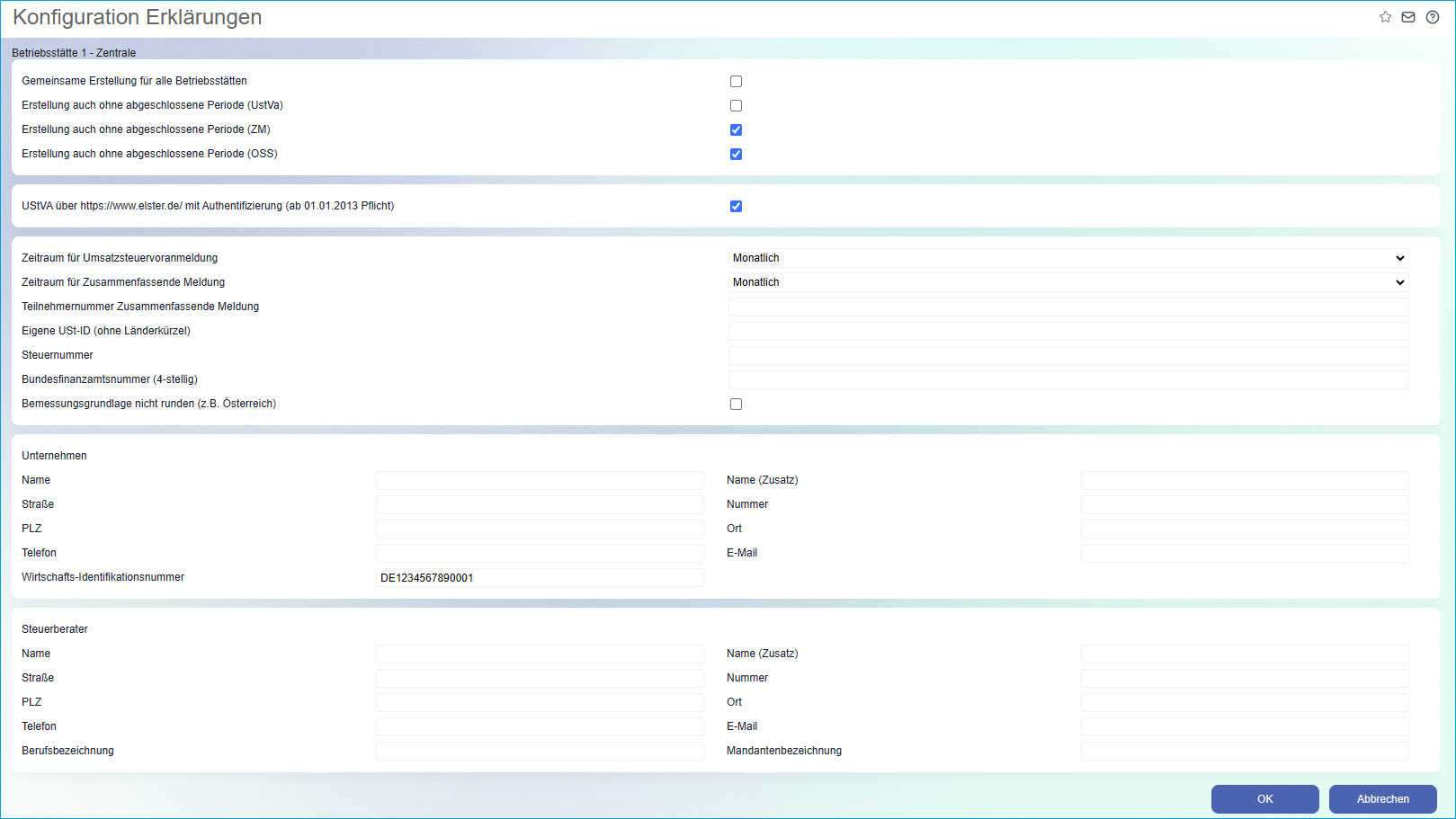This screenshot has width=1456, height=819.
Task: Focus Unternehmen Ort input field
Action: [1245, 529]
